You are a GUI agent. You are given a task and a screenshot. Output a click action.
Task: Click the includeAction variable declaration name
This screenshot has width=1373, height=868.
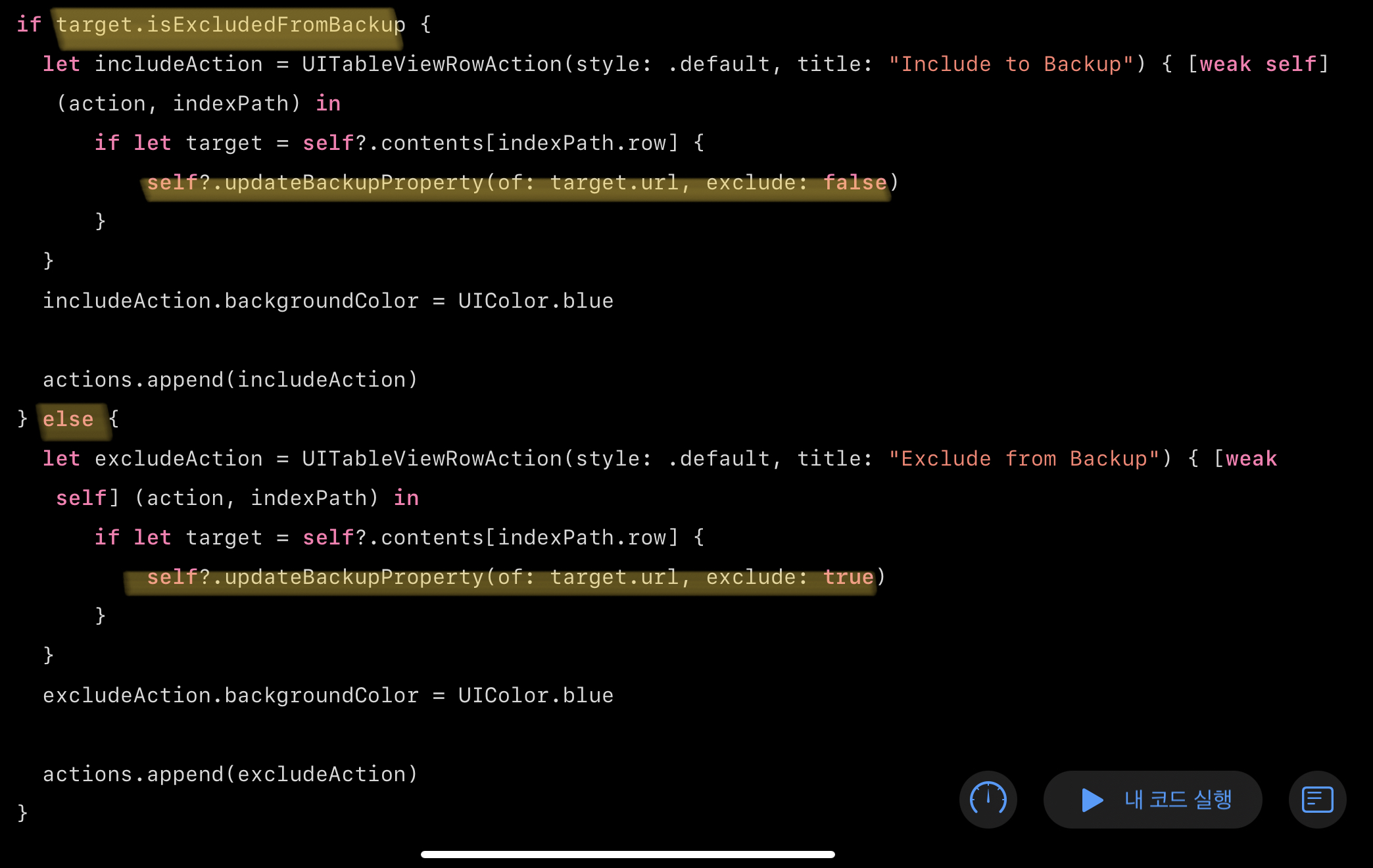178,64
